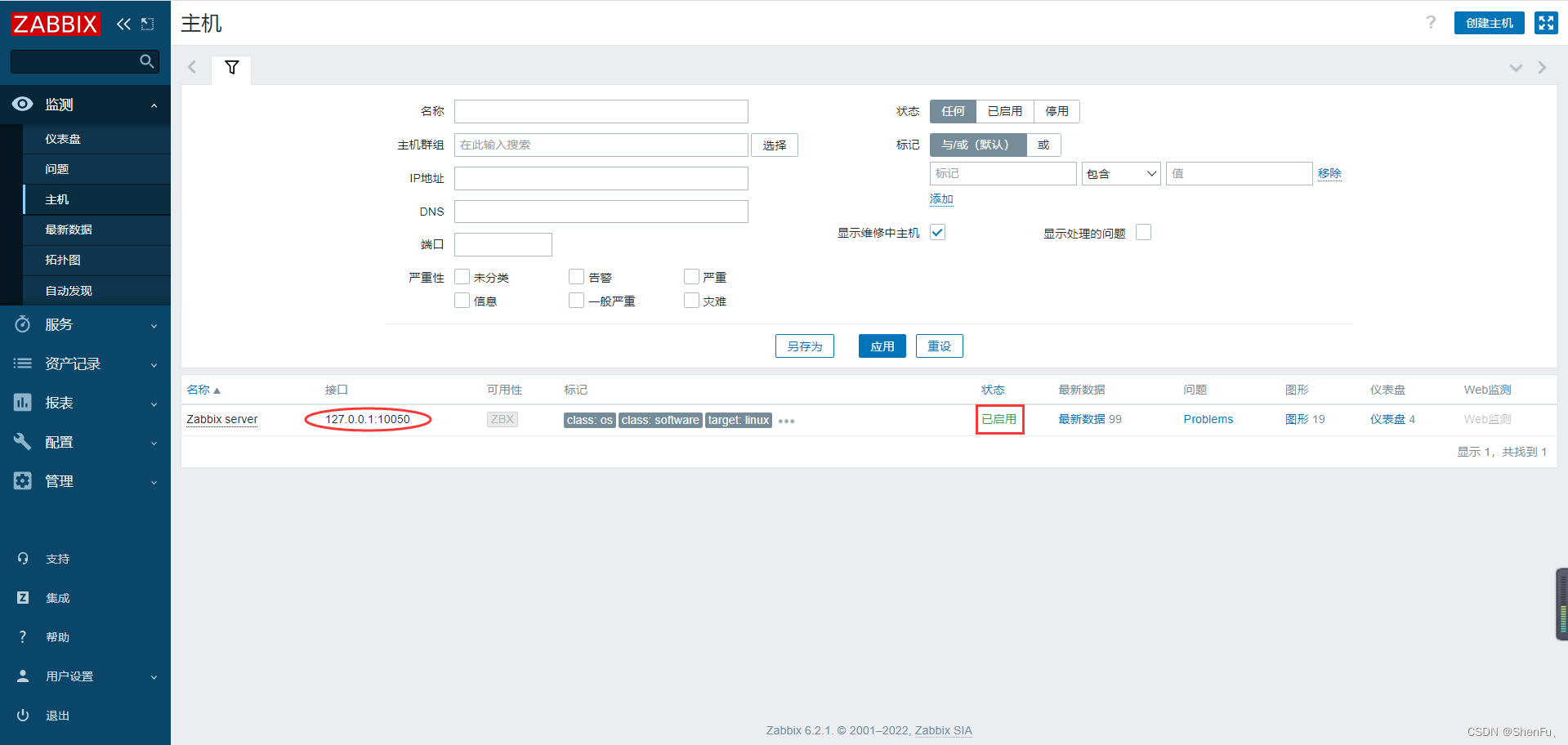
Task: Check the 灾难 severity checkbox
Action: (692, 301)
